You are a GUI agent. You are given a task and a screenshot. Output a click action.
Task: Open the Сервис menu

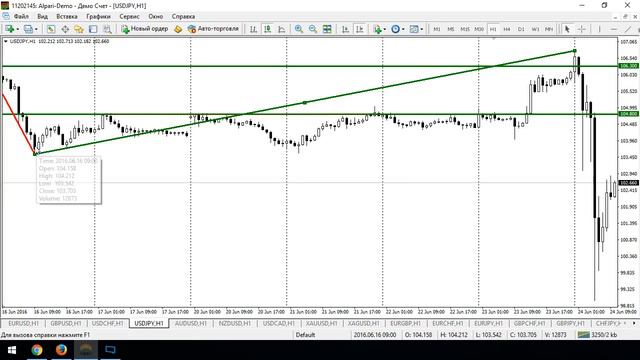[129, 16]
